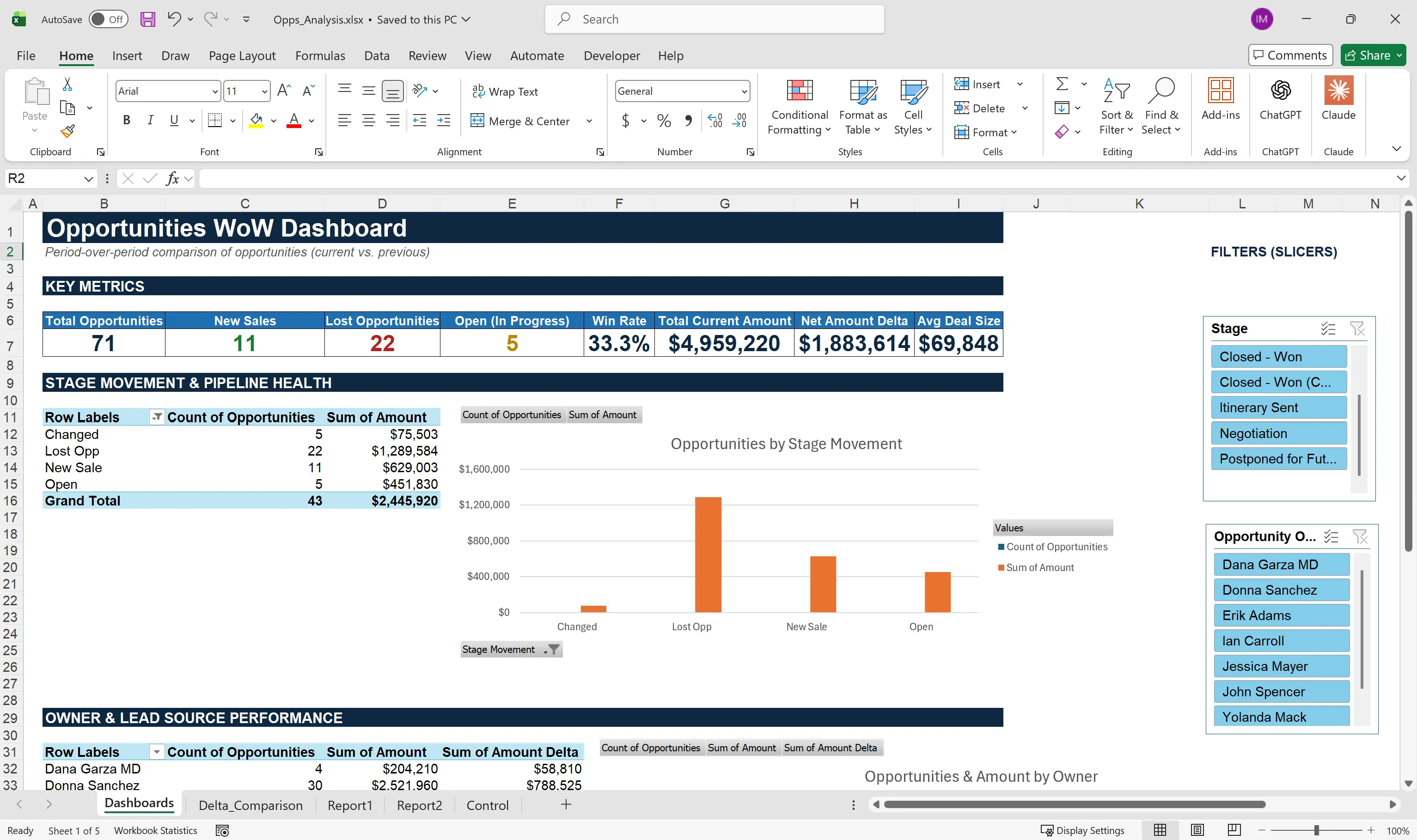
Task: Open the Formulas ribbon tab
Action: 320,55
